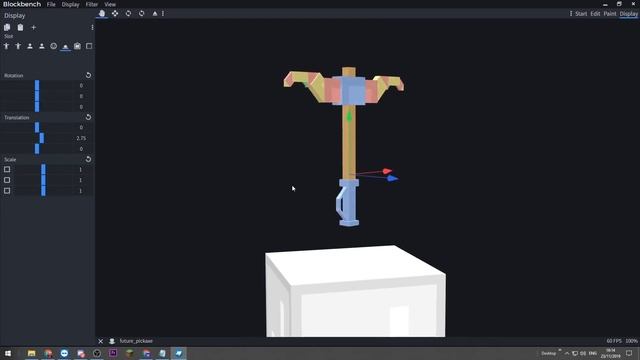Viewport: 640px width, 360px height.
Task: Reset the Rotation values
Action: [x=88, y=75]
